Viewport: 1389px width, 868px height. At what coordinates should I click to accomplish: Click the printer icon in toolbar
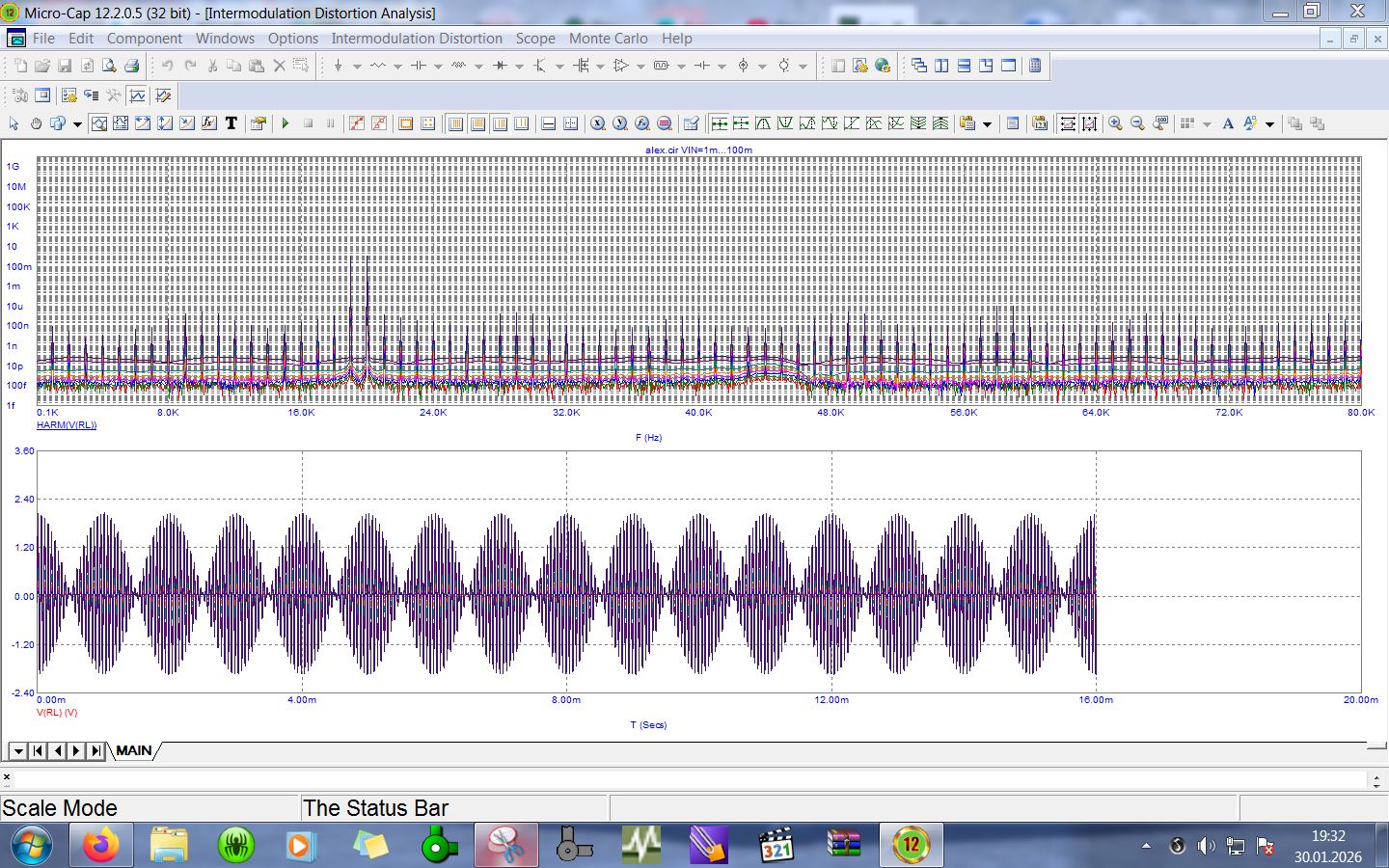(131, 66)
